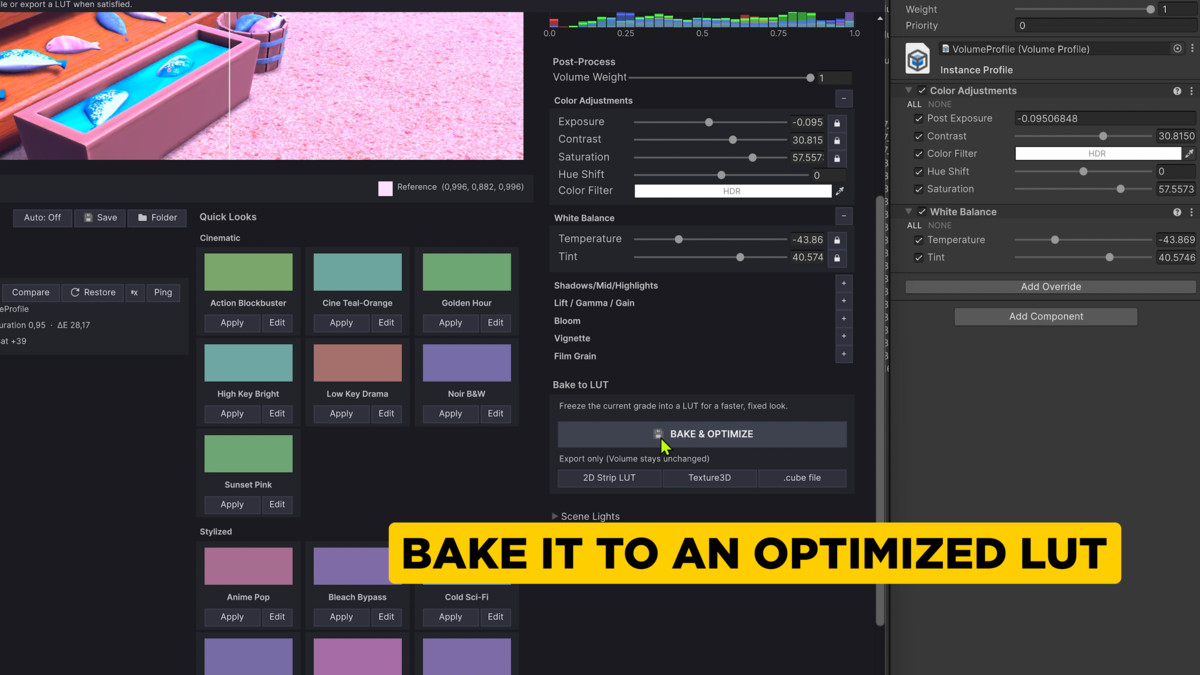
Task: Toggle the White Balance override checkbox
Action: click(922, 212)
